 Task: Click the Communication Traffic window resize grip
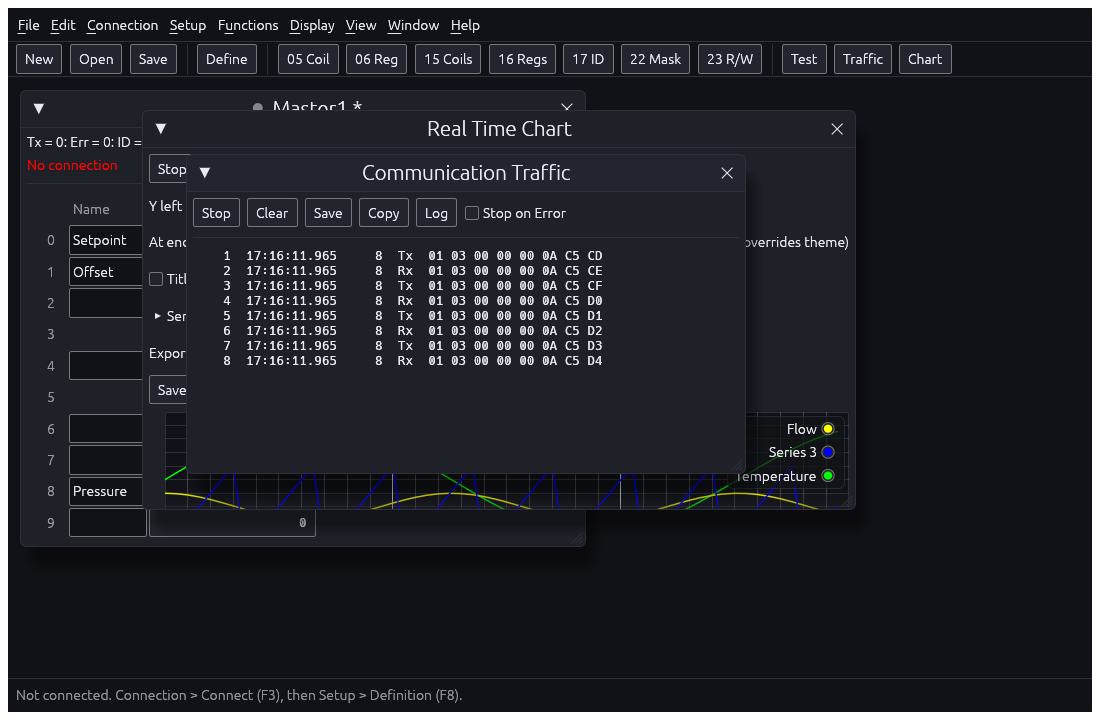pyautogui.click(x=737, y=466)
